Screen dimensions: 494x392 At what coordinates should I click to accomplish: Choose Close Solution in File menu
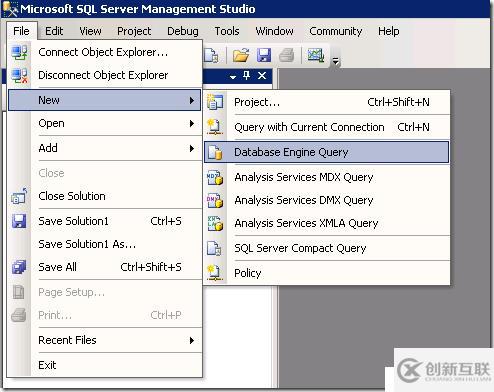[105, 196]
